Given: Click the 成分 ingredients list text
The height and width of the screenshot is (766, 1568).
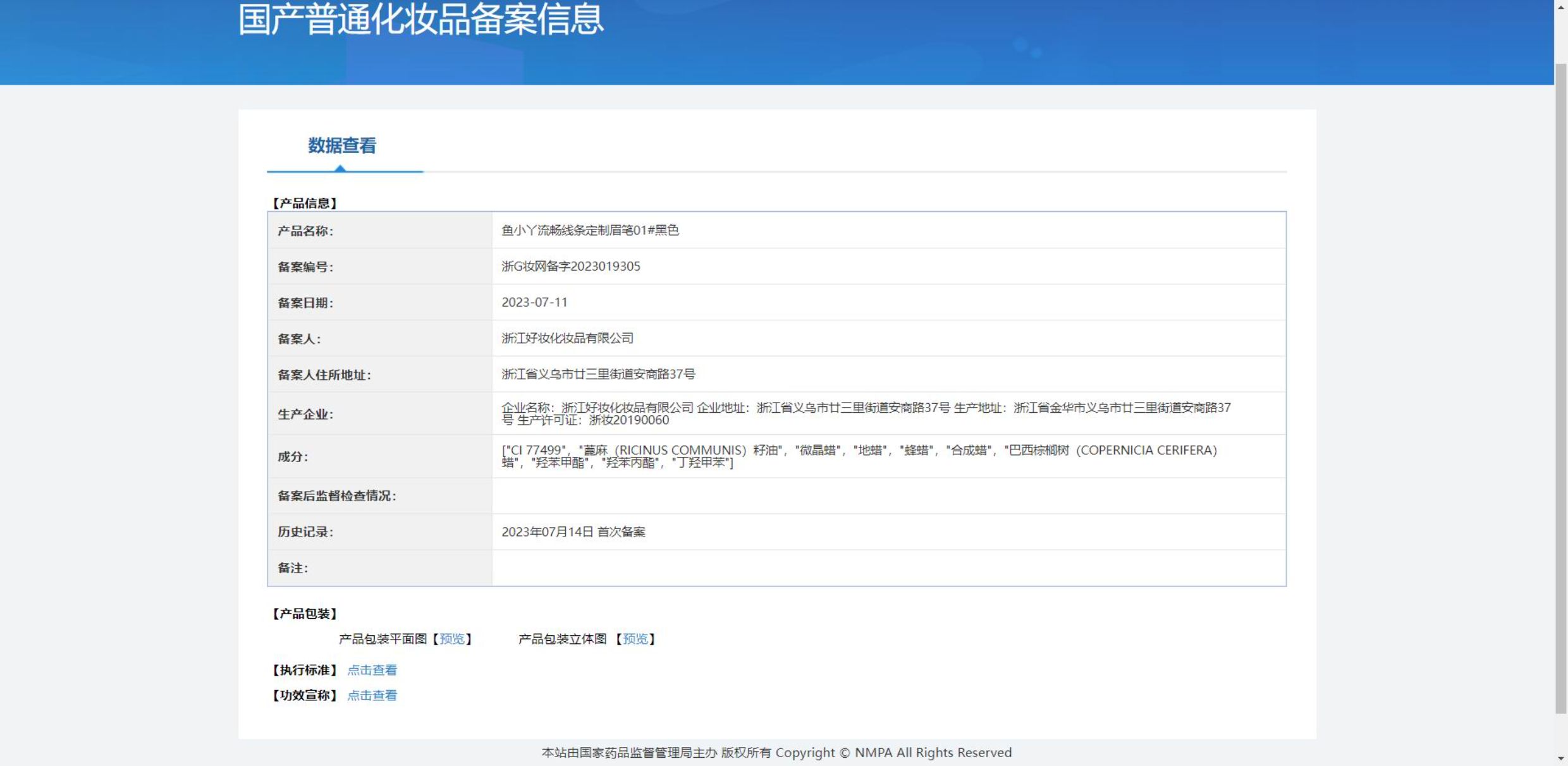Looking at the screenshot, I should point(859,456).
